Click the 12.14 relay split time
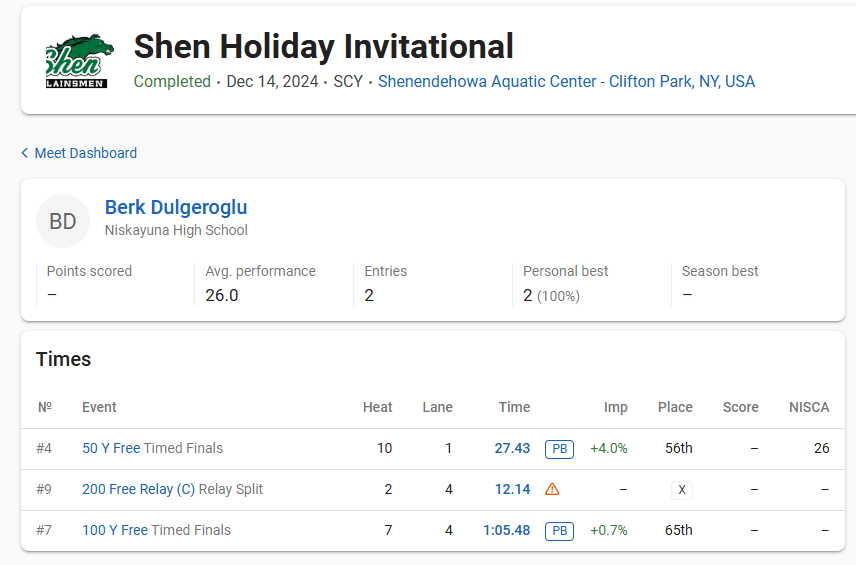 [512, 490]
